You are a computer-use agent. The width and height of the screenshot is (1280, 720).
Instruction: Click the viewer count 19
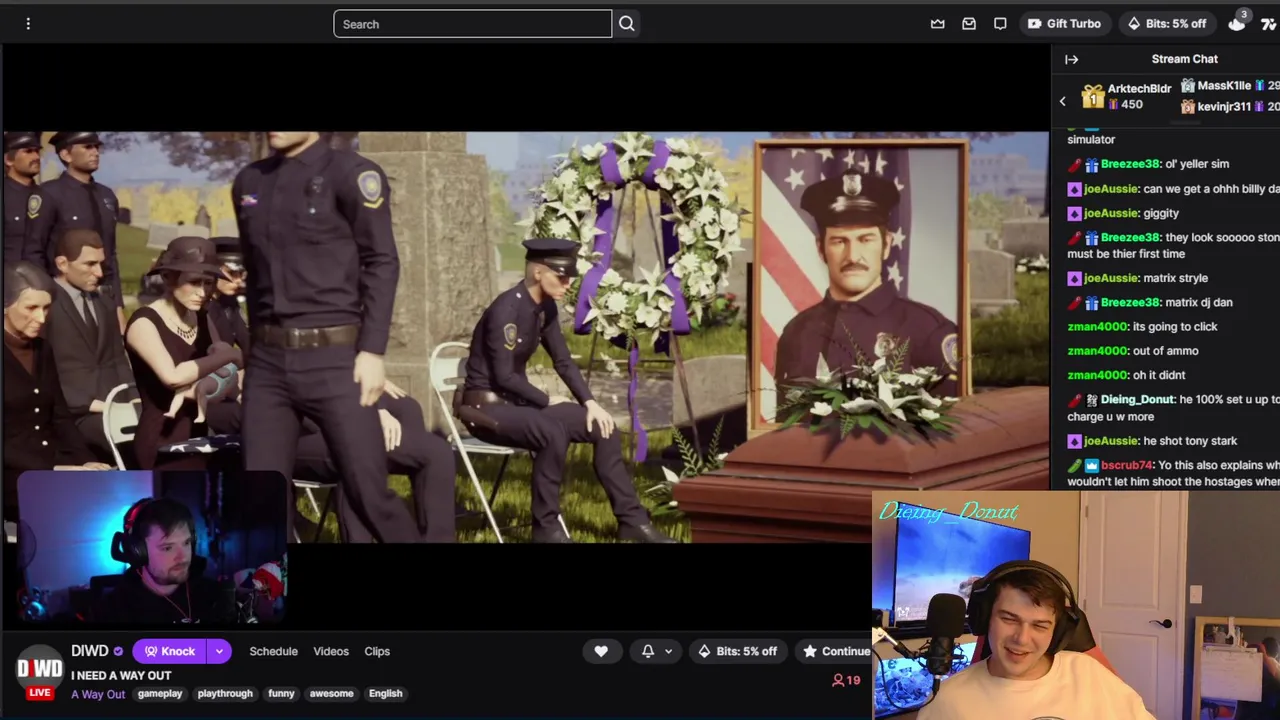click(x=846, y=680)
